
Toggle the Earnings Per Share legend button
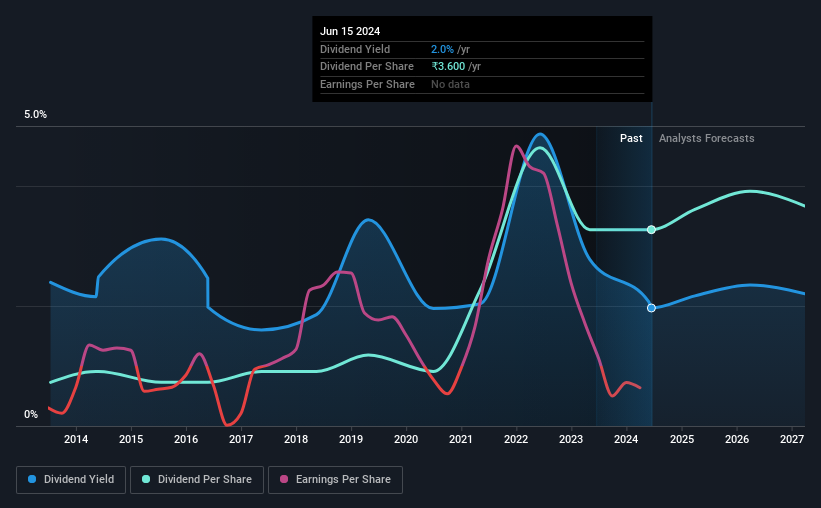(x=336, y=480)
